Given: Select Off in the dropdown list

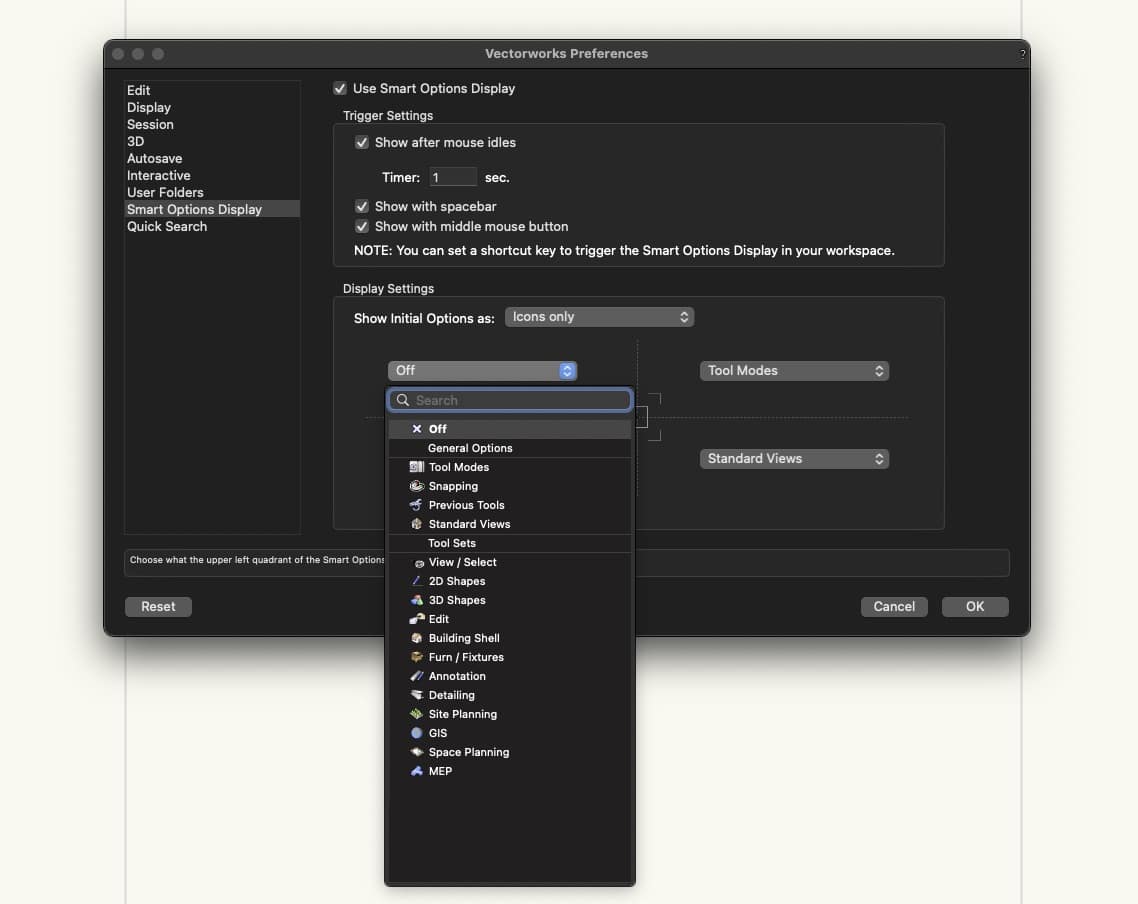Looking at the screenshot, I should tap(509, 429).
